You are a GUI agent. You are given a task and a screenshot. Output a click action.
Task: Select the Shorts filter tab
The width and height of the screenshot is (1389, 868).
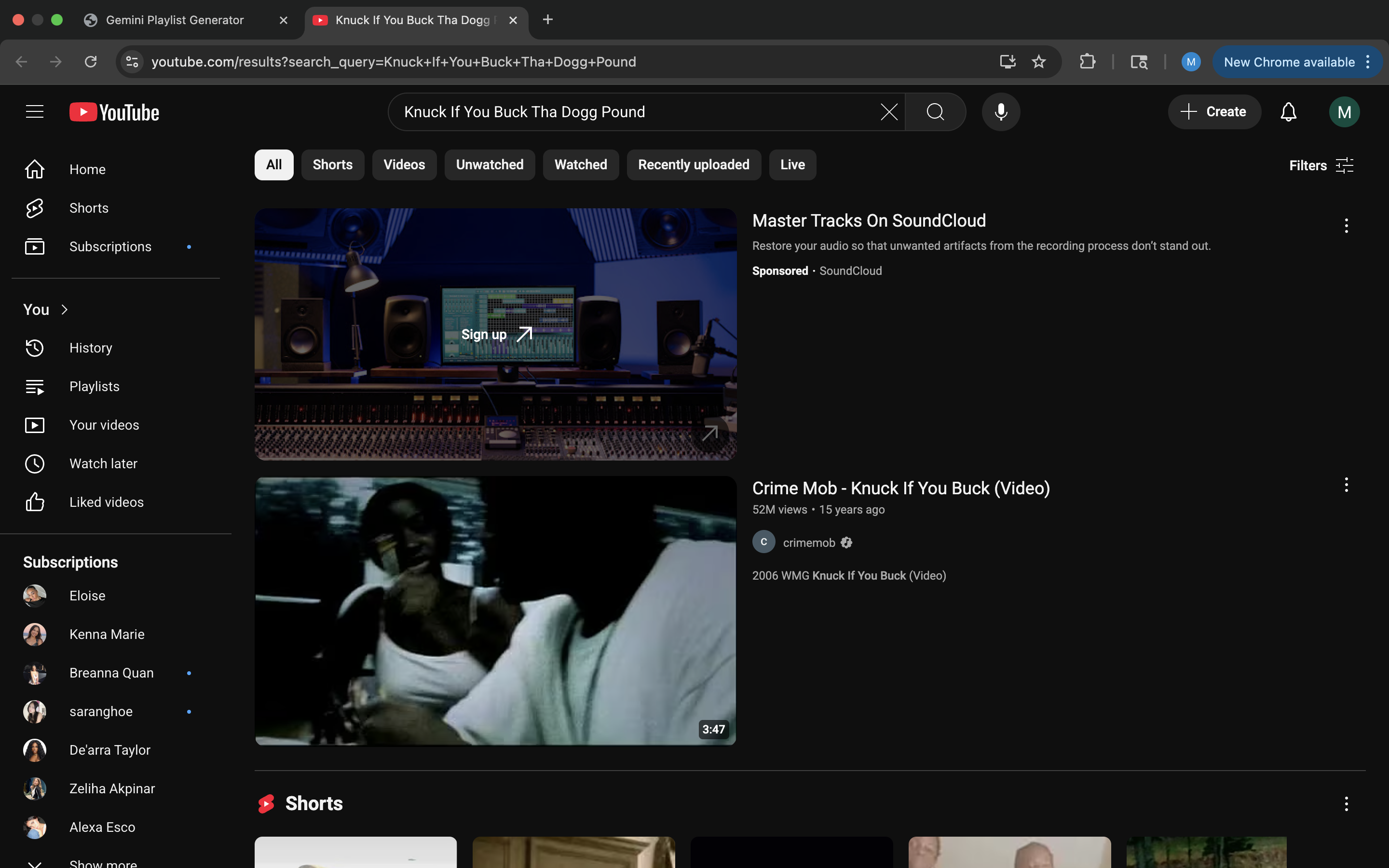coord(332,165)
